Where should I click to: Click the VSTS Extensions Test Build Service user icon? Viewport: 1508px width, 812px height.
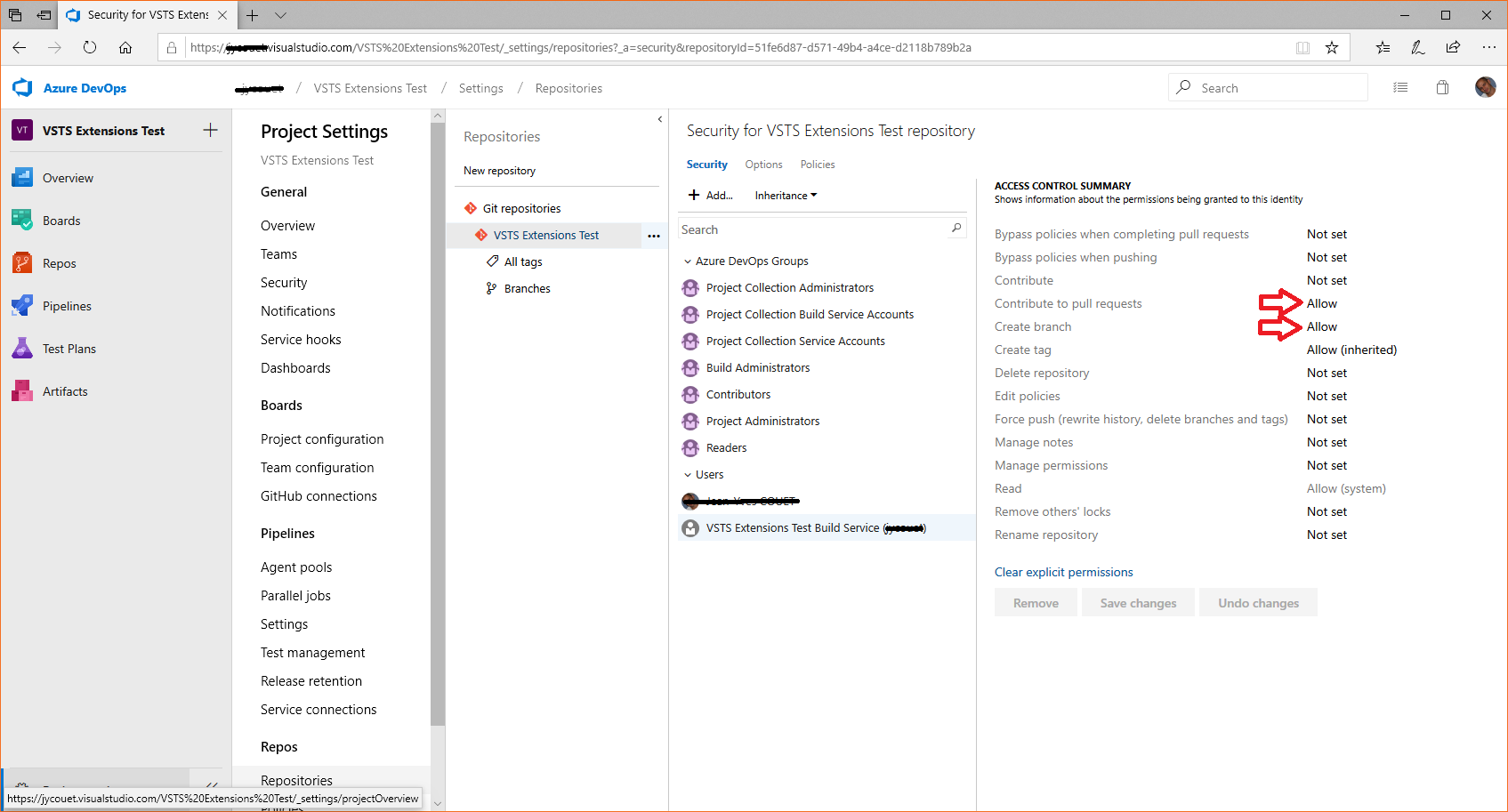point(690,527)
